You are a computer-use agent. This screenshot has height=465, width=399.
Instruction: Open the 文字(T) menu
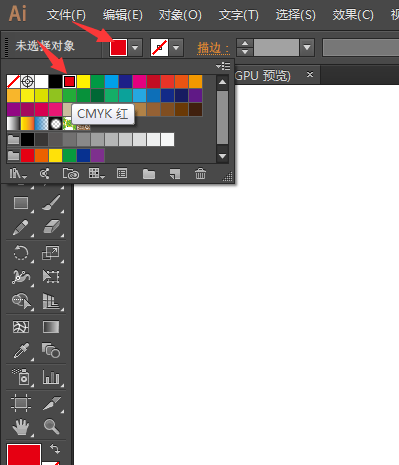click(x=239, y=15)
